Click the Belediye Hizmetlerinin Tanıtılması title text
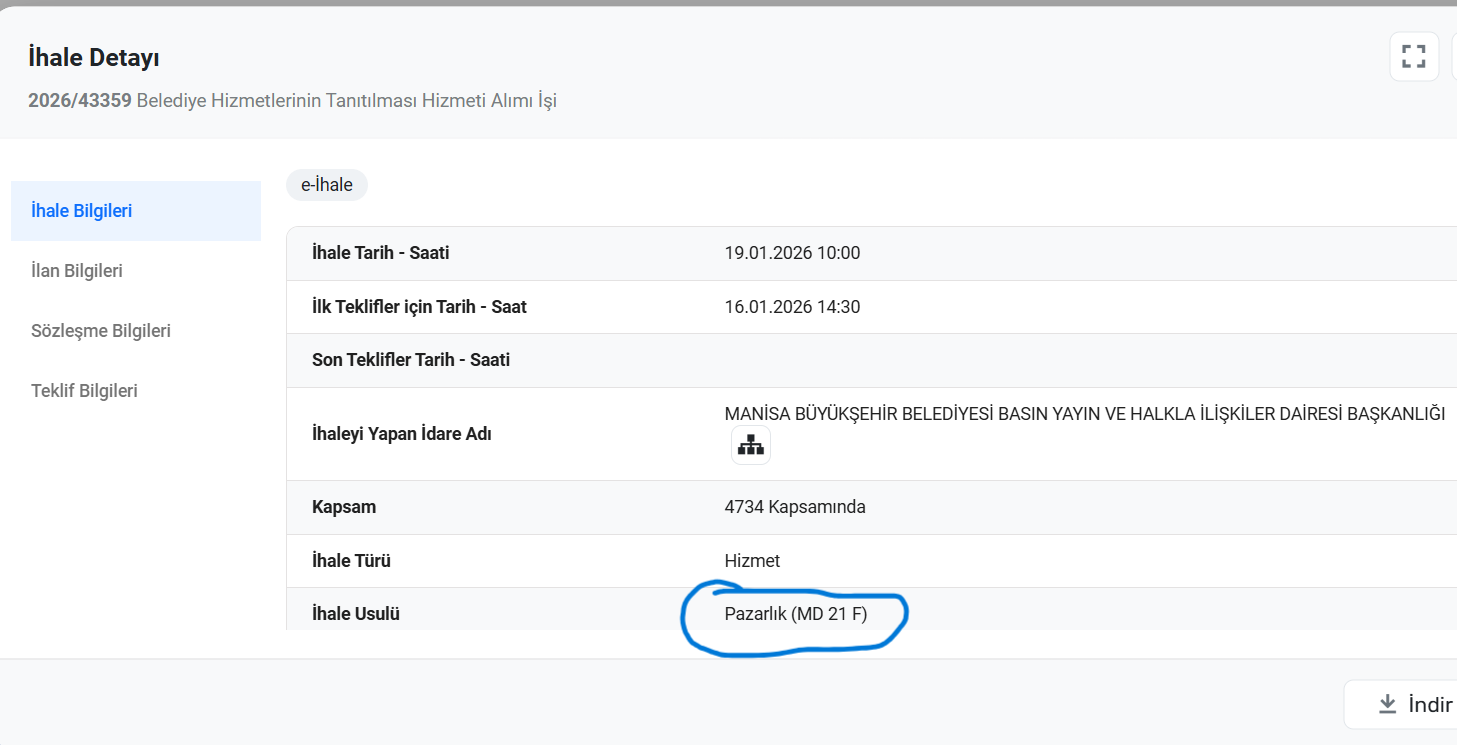 tap(347, 101)
